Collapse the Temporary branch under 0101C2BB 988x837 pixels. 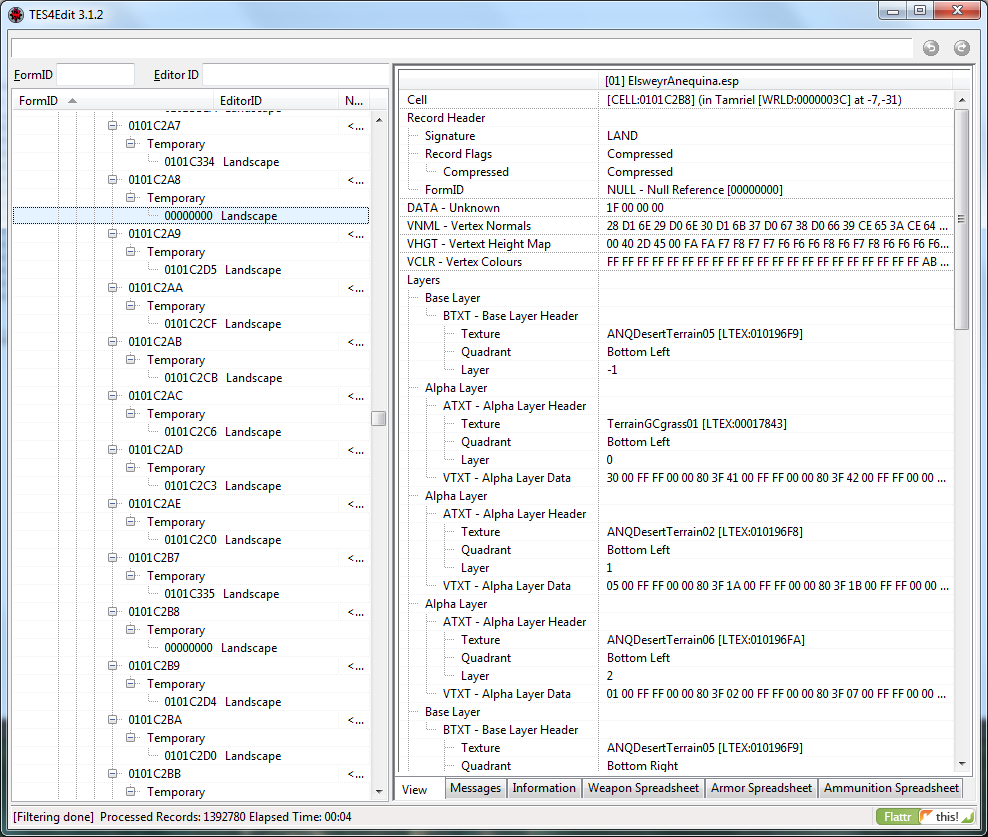click(x=131, y=791)
